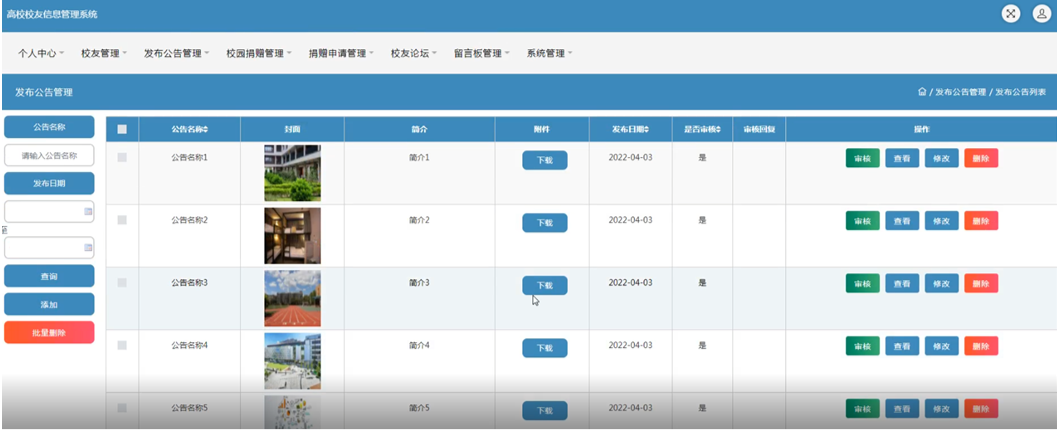Open cover thumbnail of 公告名称4

(x=293, y=361)
